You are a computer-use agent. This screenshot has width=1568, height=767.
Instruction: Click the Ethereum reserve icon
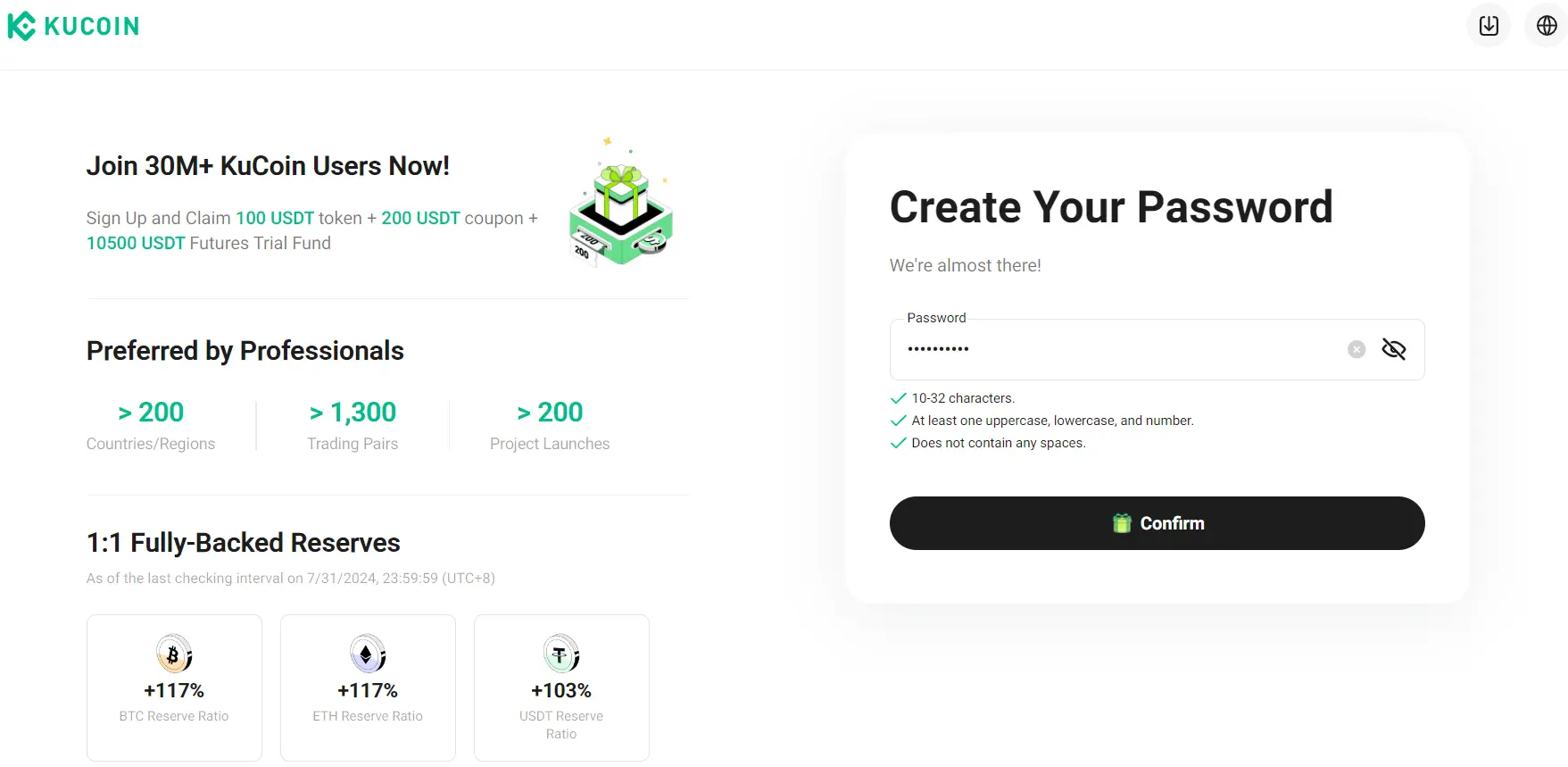(368, 654)
